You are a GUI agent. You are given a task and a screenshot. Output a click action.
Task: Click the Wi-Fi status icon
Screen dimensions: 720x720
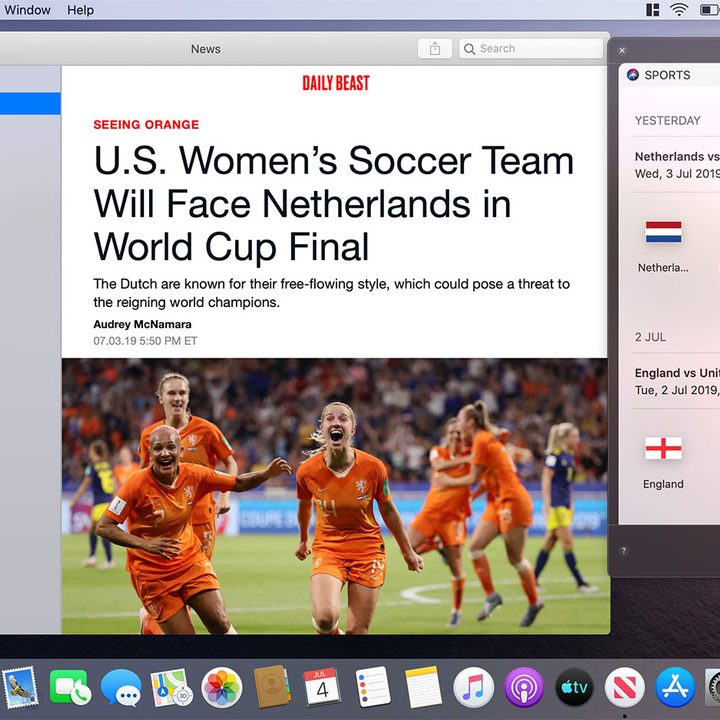[x=679, y=10]
